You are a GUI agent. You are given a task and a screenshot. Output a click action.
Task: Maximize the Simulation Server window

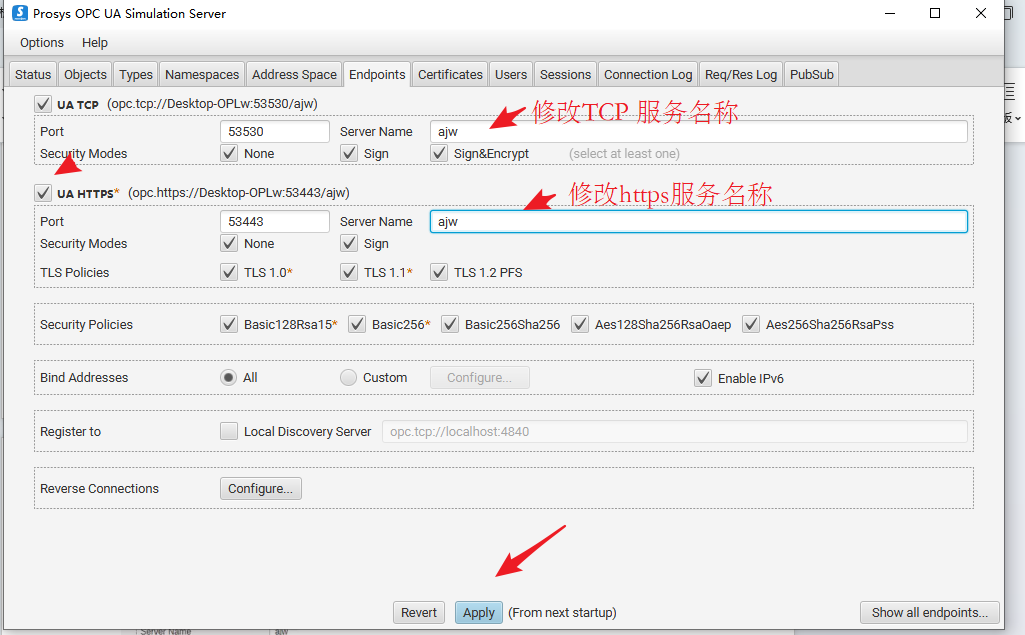[935, 13]
